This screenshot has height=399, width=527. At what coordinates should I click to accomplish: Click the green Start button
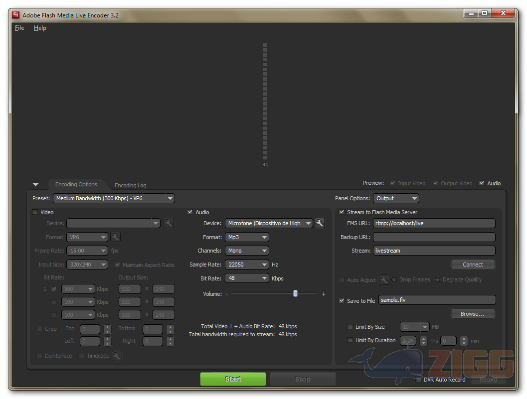point(233,379)
